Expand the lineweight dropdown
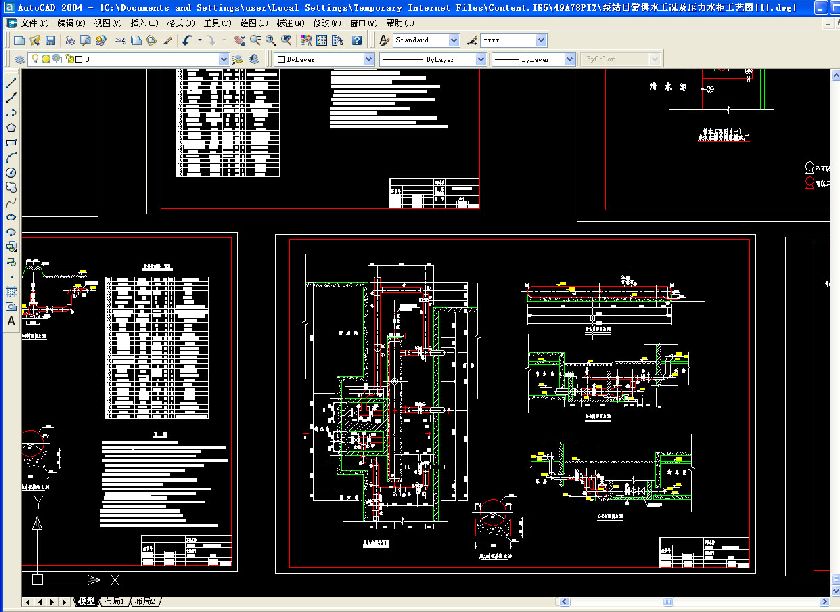Viewport: 840px width, 612px height. coord(570,59)
